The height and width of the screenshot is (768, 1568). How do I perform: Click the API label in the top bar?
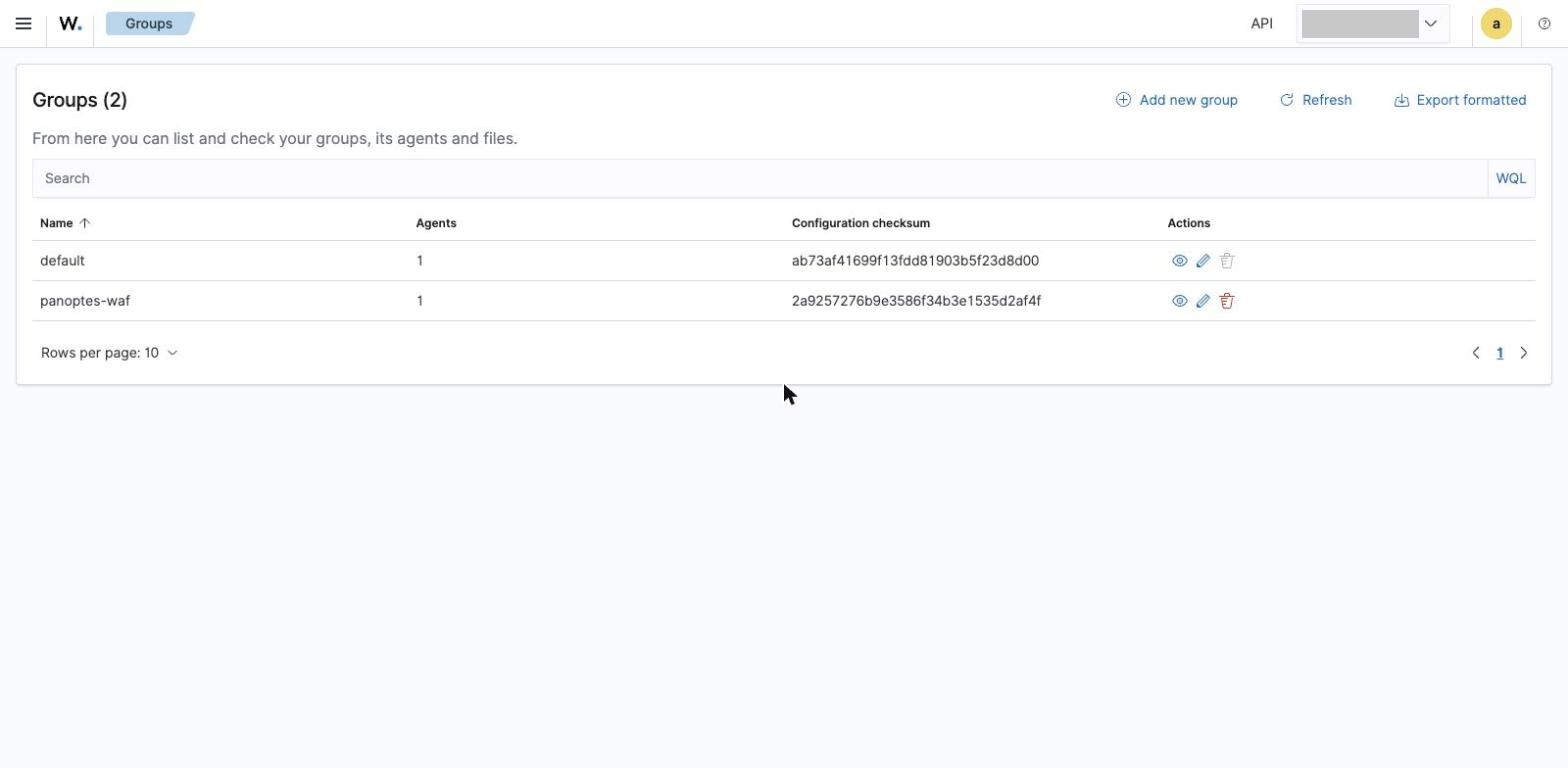point(1262,23)
